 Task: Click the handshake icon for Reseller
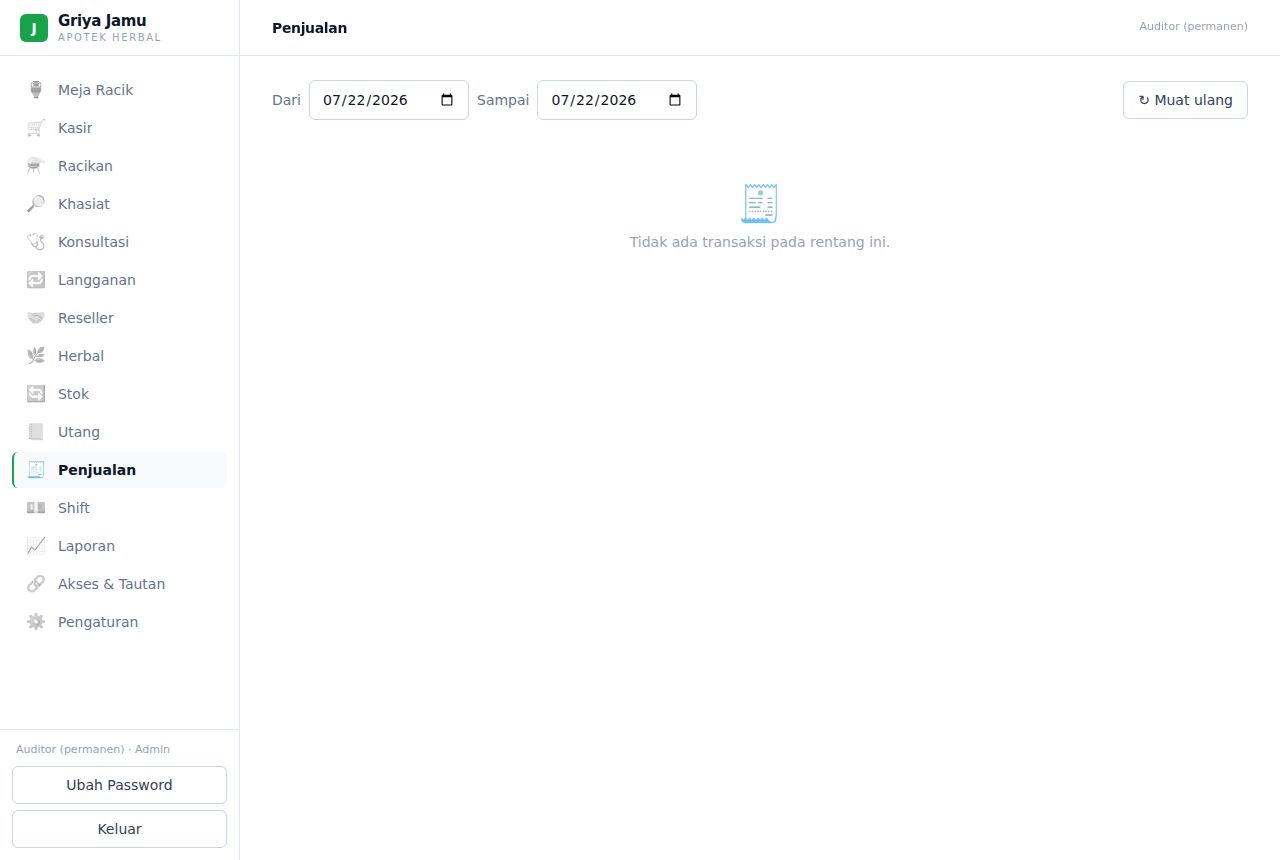tap(36, 318)
